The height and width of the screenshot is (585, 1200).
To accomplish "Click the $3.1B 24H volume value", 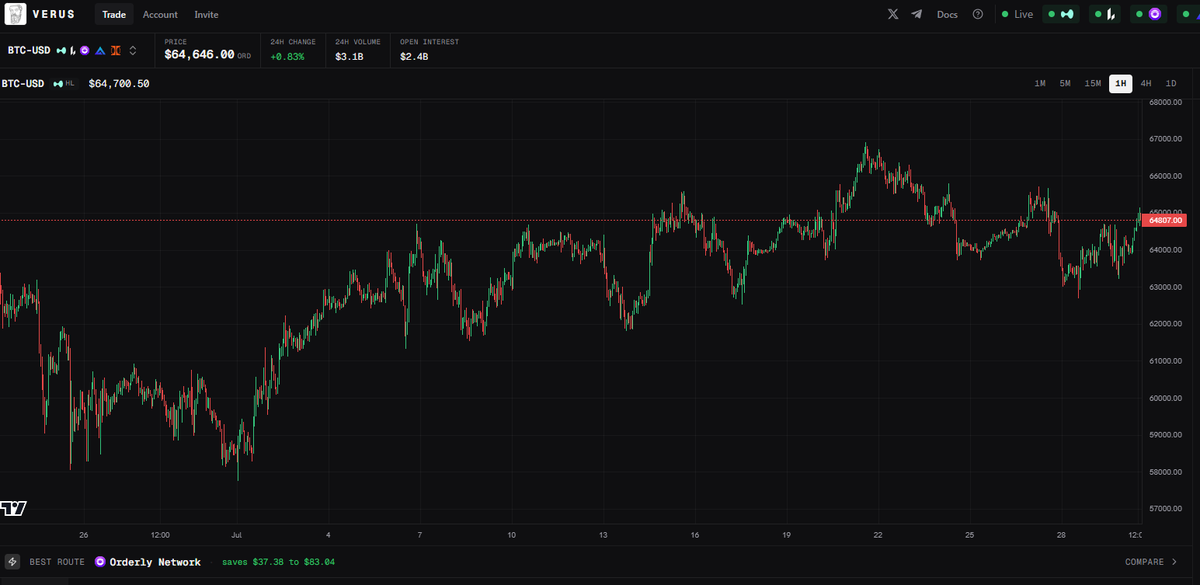I will coord(349,56).
